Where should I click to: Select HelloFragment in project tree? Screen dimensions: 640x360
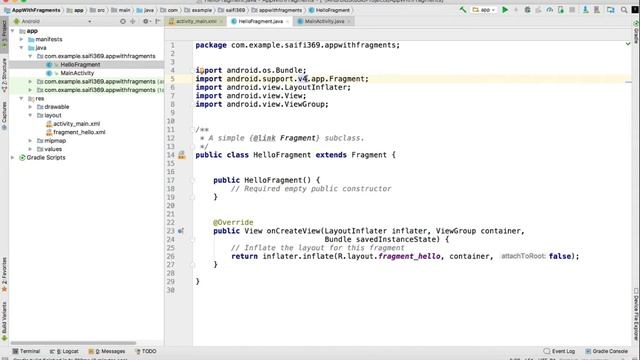point(80,64)
